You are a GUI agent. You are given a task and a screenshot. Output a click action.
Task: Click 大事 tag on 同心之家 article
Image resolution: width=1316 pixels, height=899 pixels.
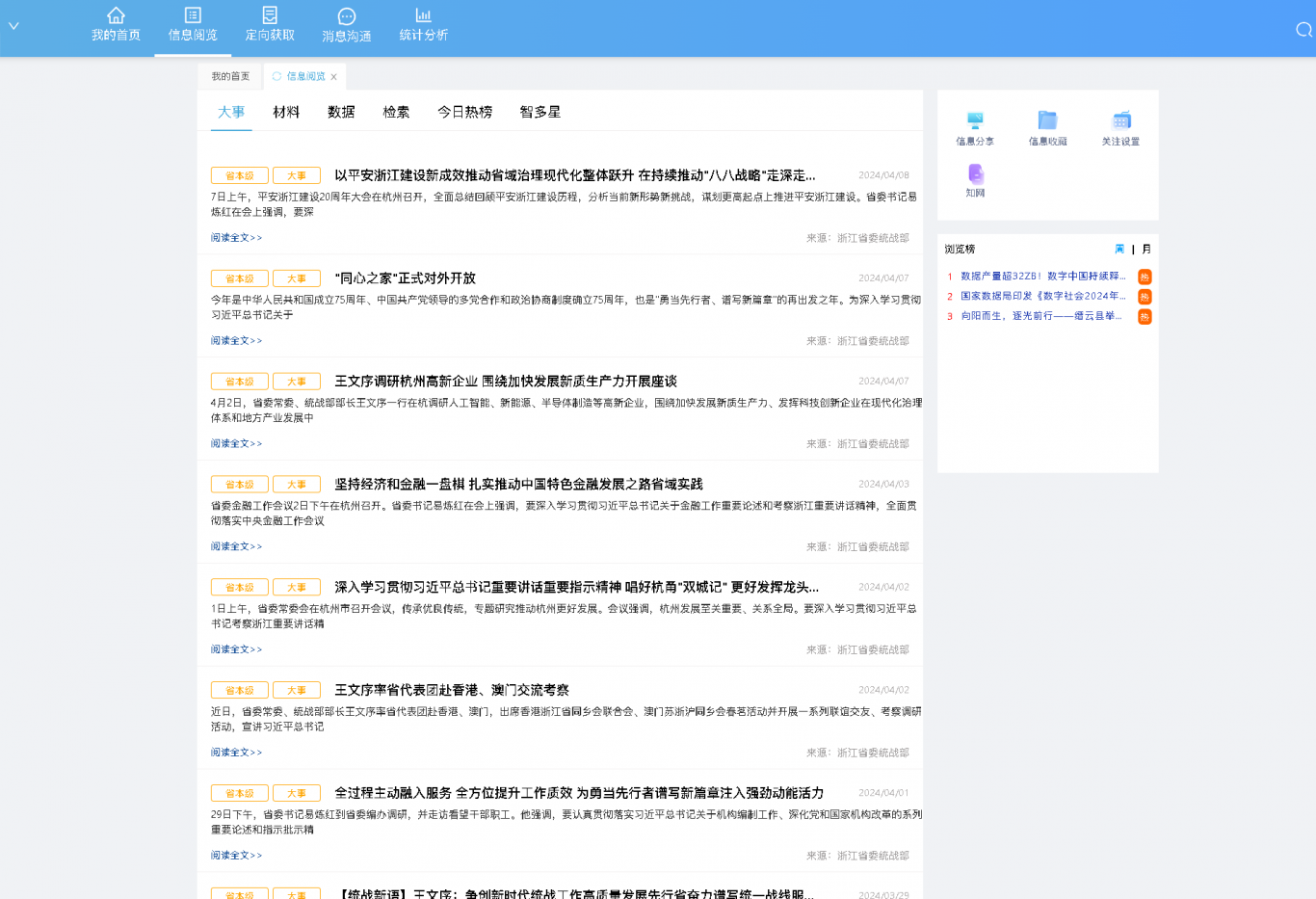(x=297, y=278)
